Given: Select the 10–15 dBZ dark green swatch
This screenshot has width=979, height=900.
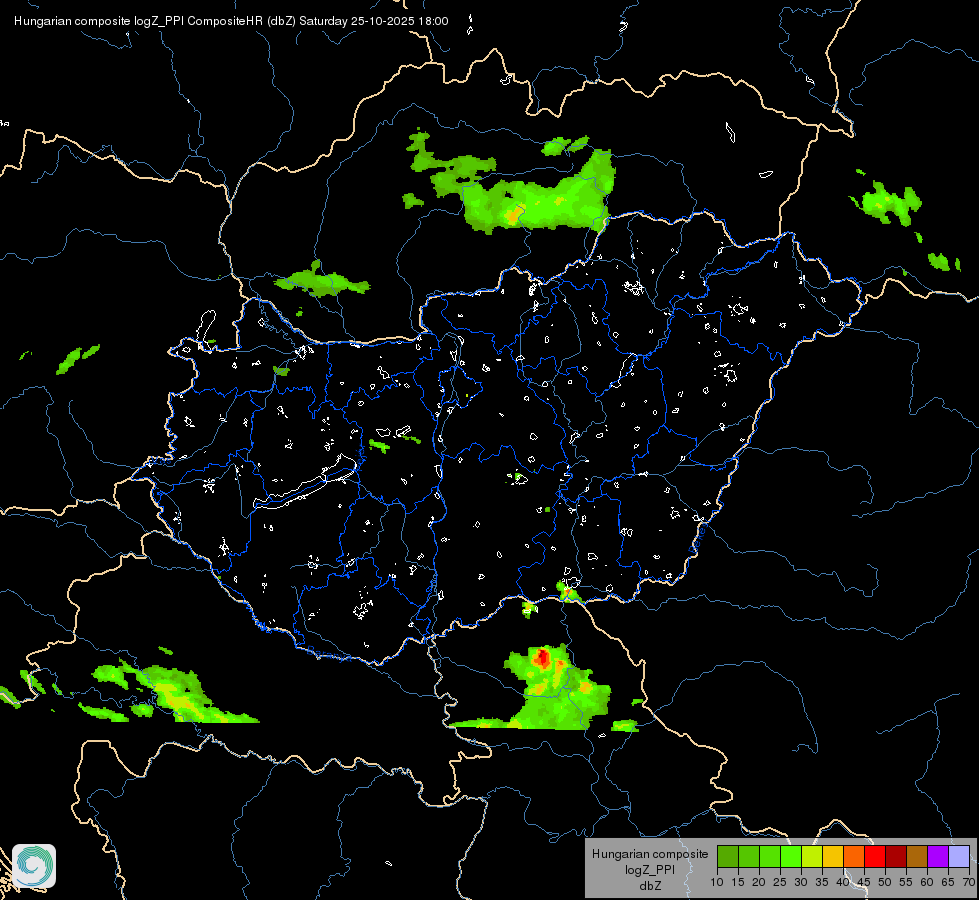Looking at the screenshot, I should pos(727,856).
